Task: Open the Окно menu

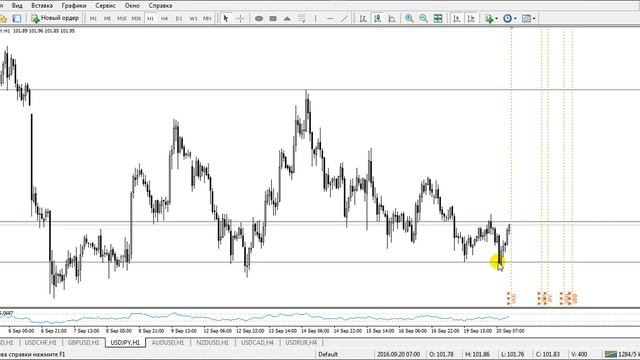Action: (132, 6)
